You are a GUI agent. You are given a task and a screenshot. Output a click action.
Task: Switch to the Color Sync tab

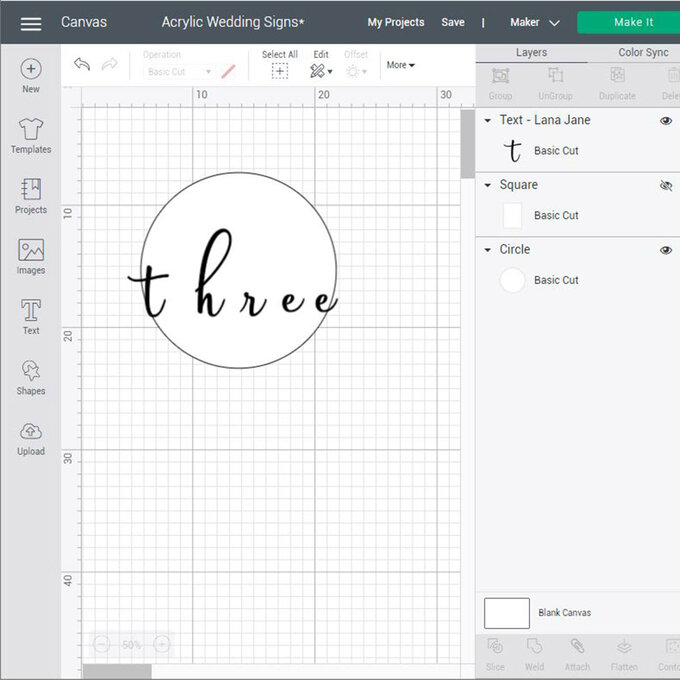(643, 52)
